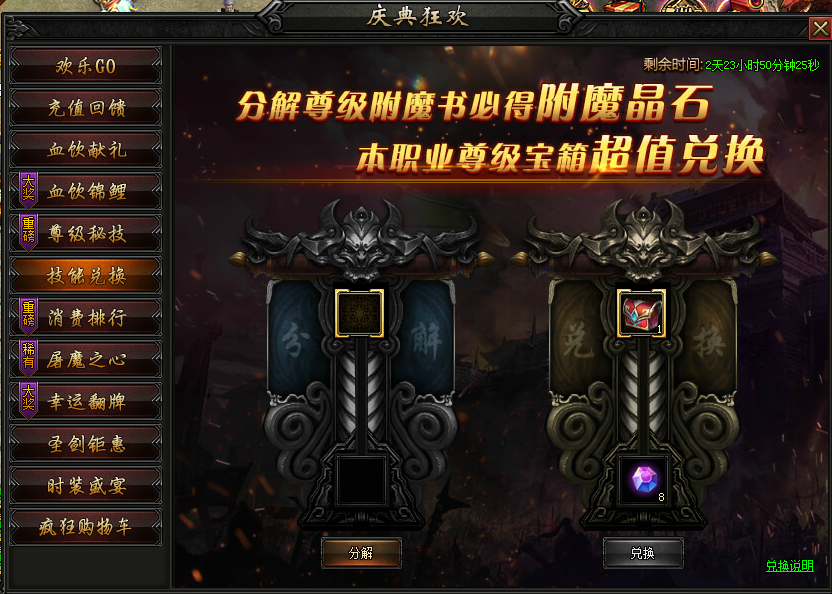
Task: Open the green 兑换说明 link
Action: tap(790, 566)
